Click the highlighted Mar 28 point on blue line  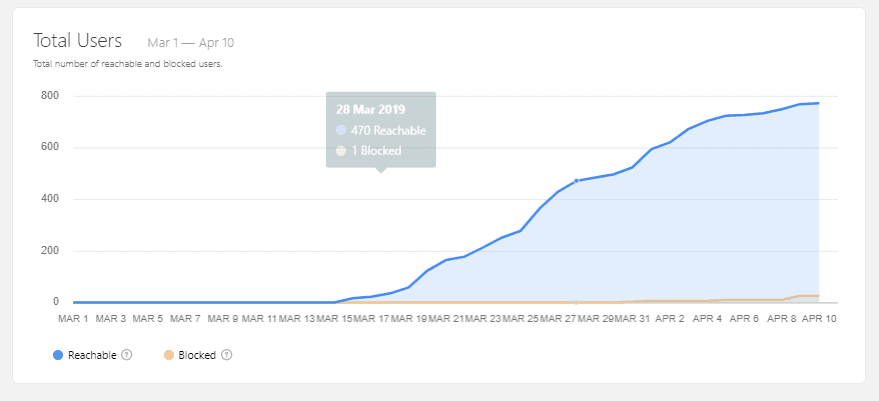pos(577,181)
